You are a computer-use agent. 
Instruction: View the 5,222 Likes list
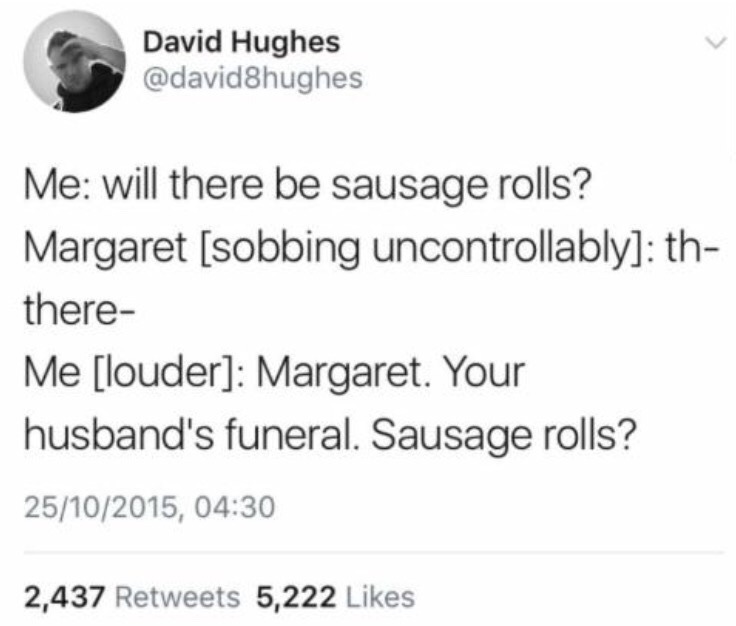tap(335, 597)
